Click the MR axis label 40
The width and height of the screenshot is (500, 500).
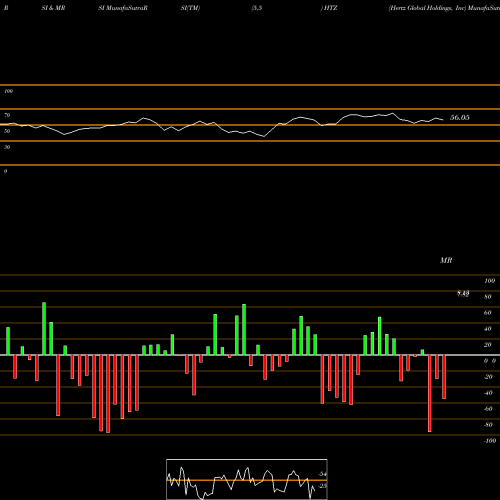pos(488,329)
